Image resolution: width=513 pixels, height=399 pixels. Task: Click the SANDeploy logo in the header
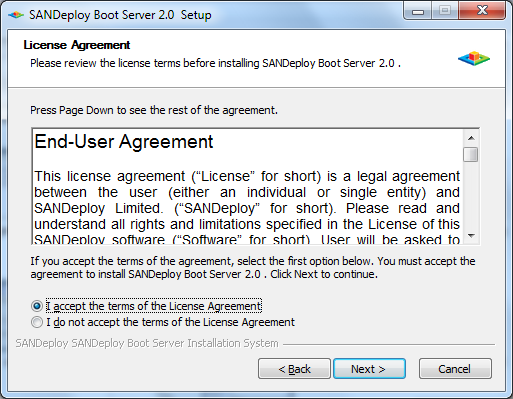pos(474,58)
